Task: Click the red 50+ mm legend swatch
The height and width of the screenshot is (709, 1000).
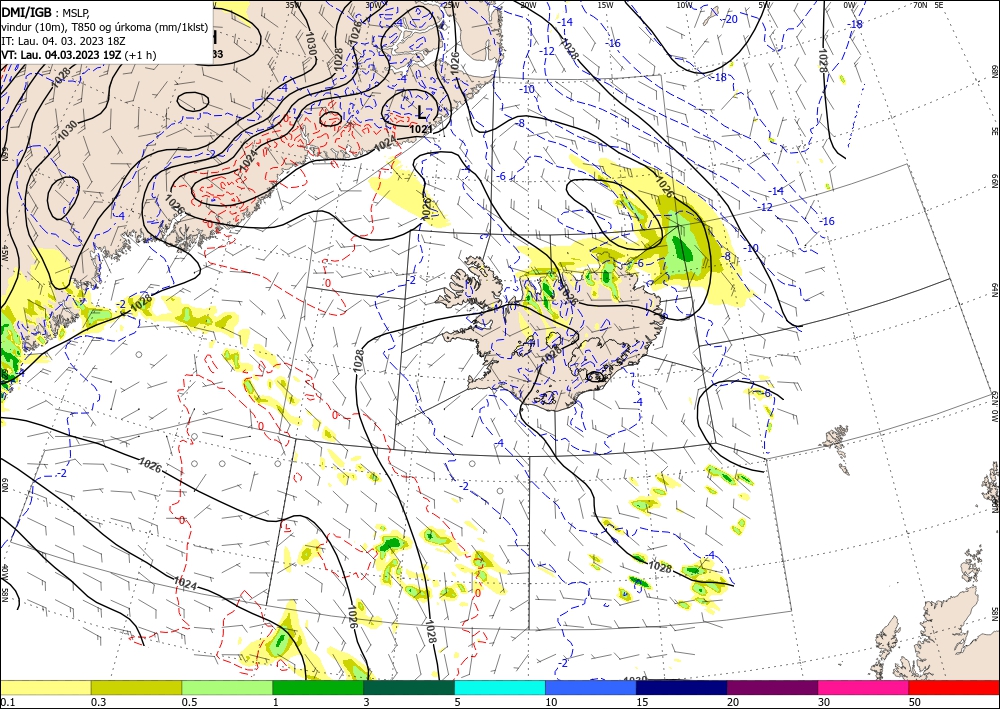Action: coord(955,687)
